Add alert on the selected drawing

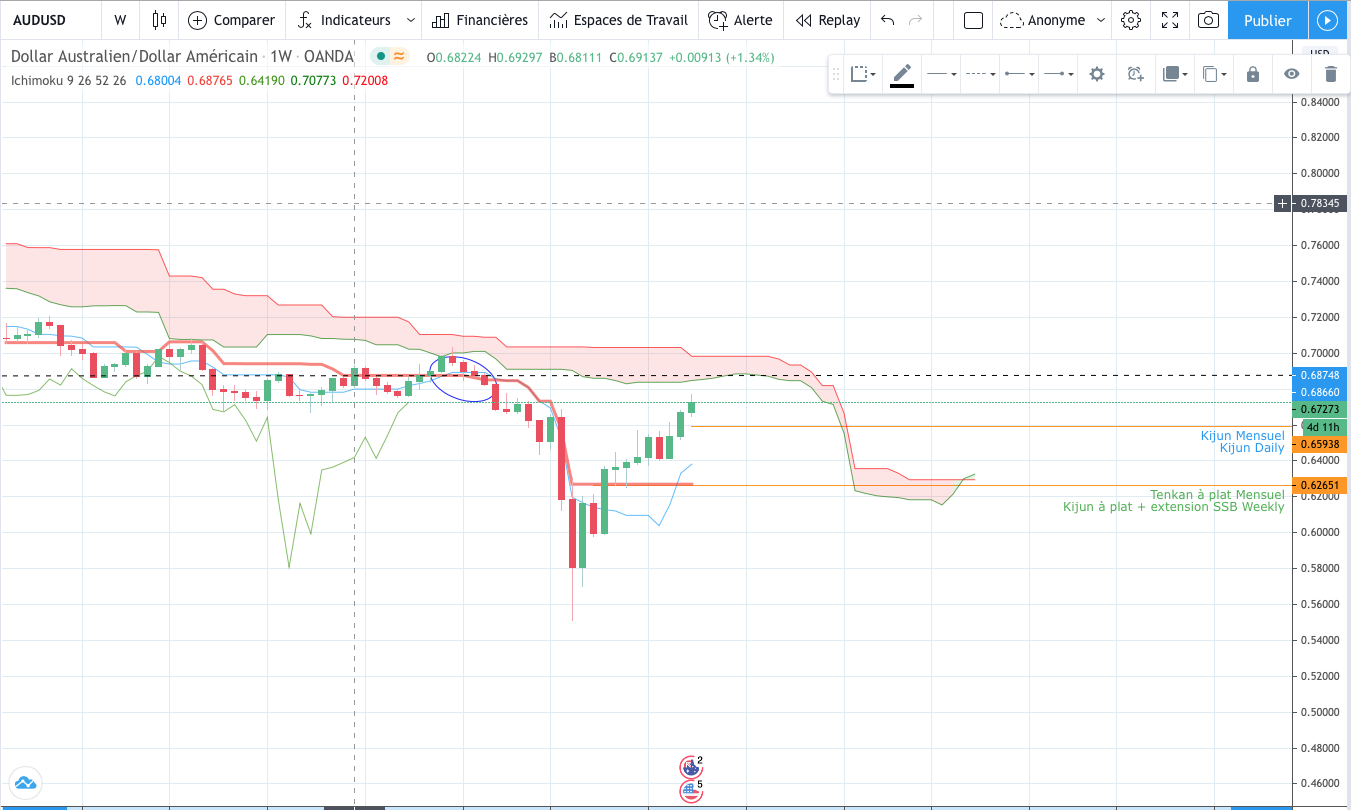1135,74
